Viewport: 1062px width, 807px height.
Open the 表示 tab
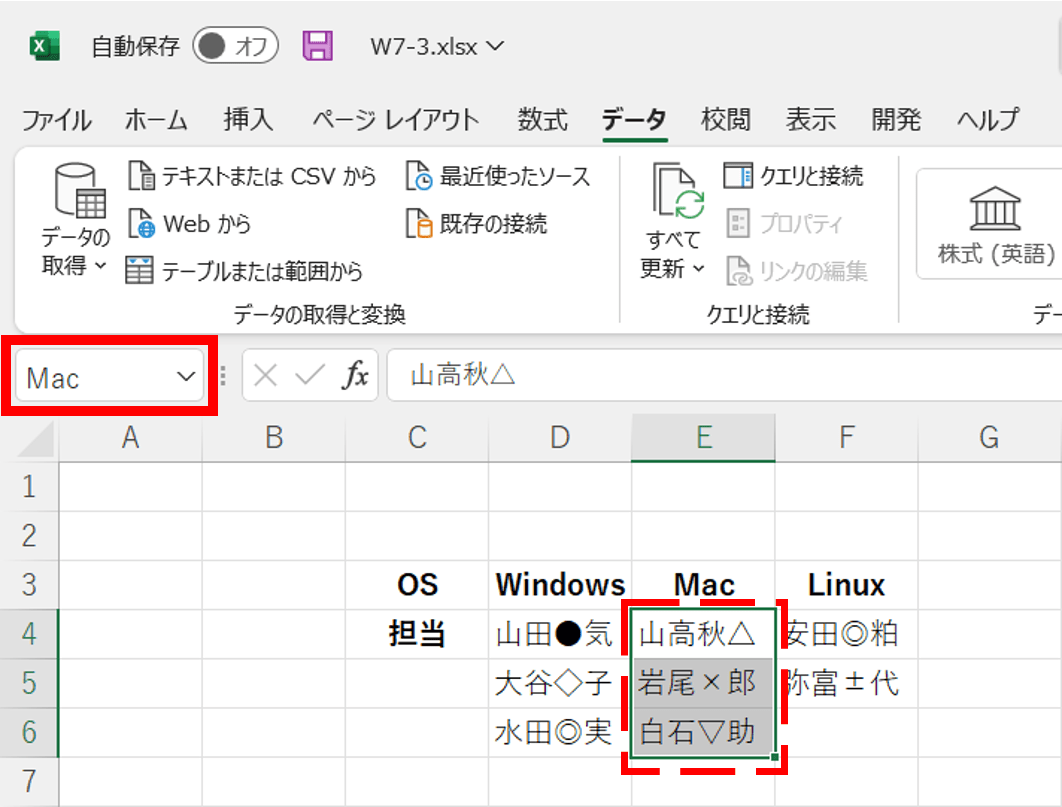coord(811,120)
